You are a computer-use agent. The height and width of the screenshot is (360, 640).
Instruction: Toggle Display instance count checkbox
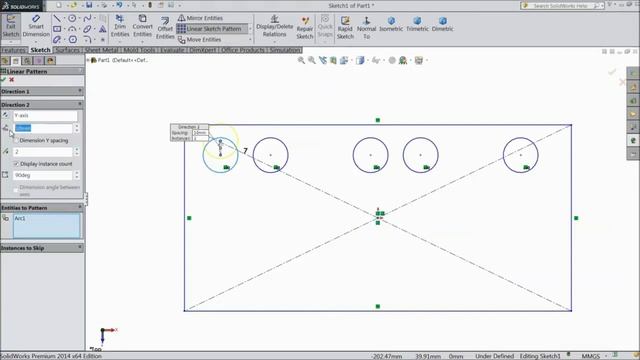pos(16,164)
